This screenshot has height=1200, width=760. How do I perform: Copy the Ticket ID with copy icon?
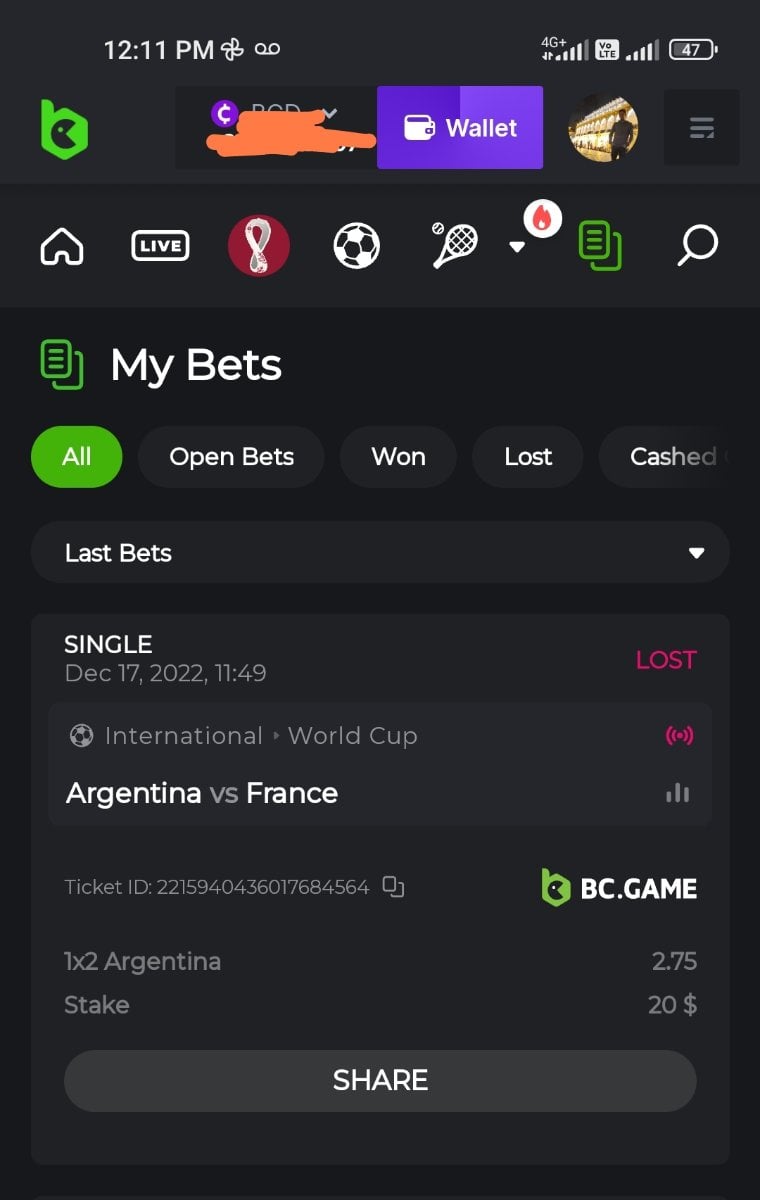(x=394, y=887)
